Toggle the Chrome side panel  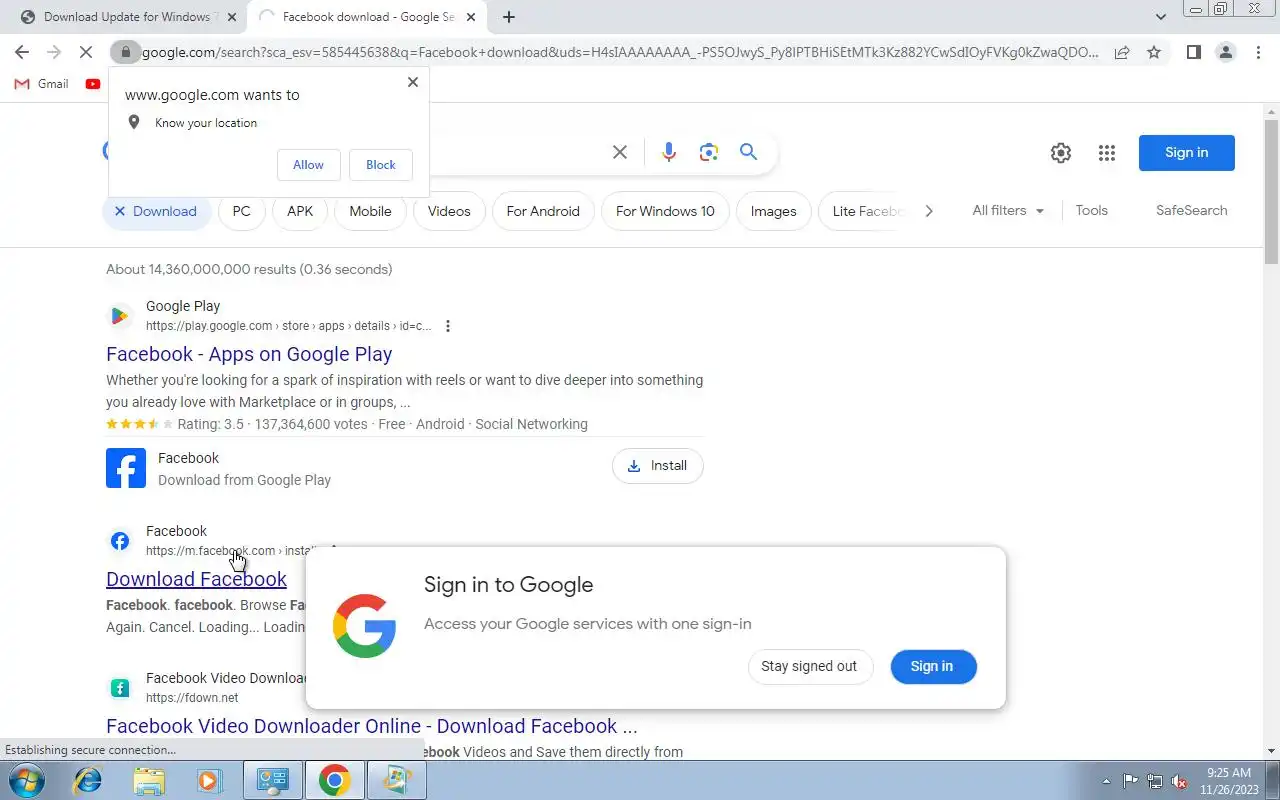(x=1193, y=52)
